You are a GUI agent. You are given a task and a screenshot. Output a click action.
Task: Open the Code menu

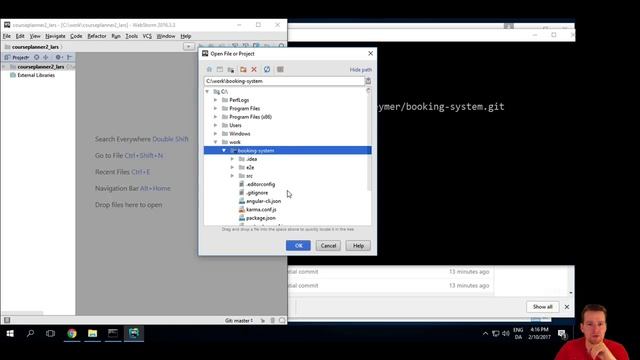point(76,36)
